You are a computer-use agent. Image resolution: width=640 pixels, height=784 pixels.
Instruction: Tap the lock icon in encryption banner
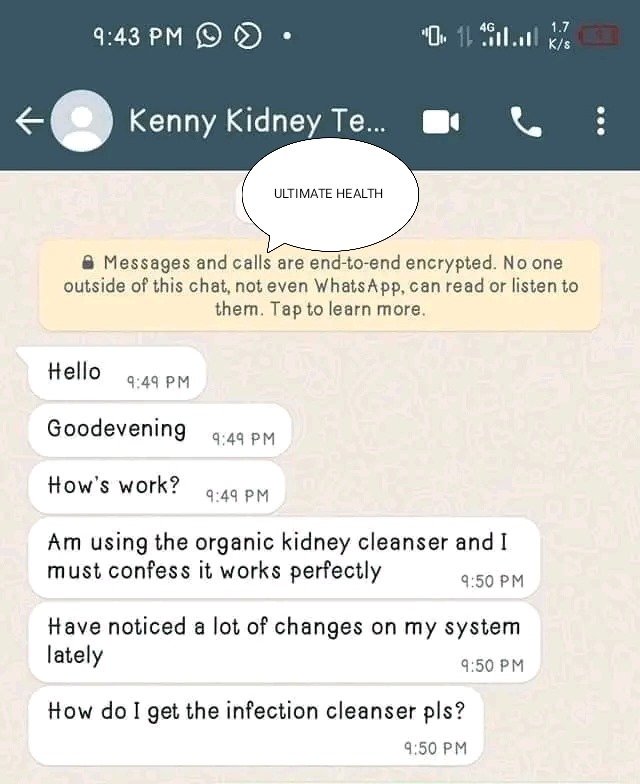coord(88,262)
